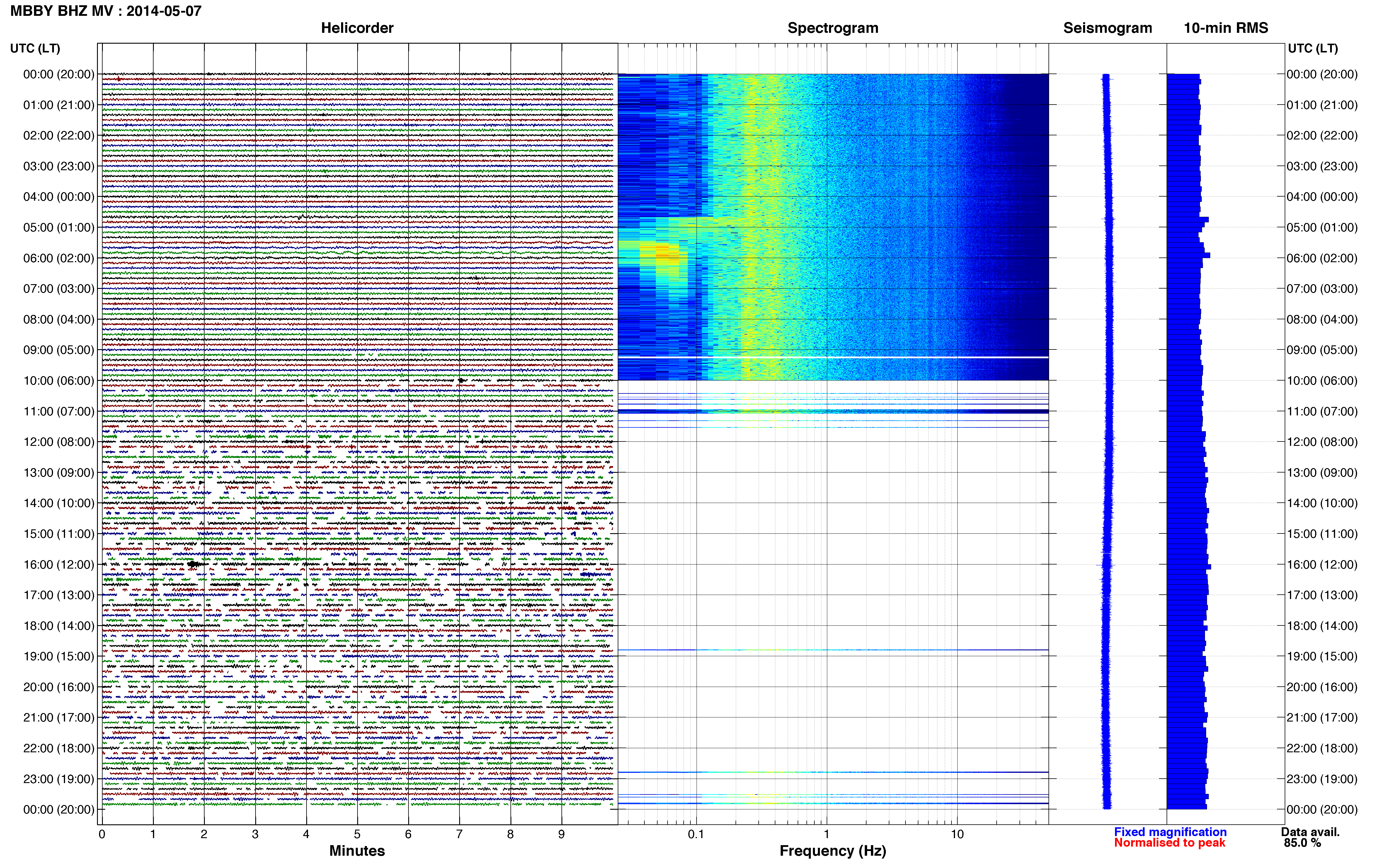Click left time label '03:00 (23:00)'
This screenshot has width=1389, height=868.
[59, 166]
